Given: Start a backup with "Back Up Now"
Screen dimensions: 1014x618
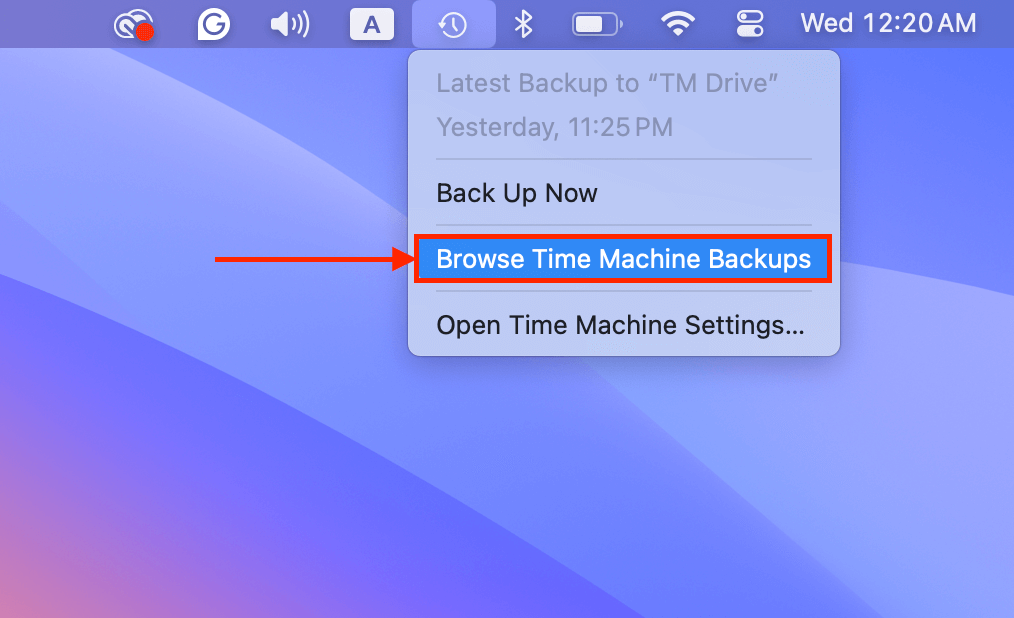Looking at the screenshot, I should click(x=516, y=193).
